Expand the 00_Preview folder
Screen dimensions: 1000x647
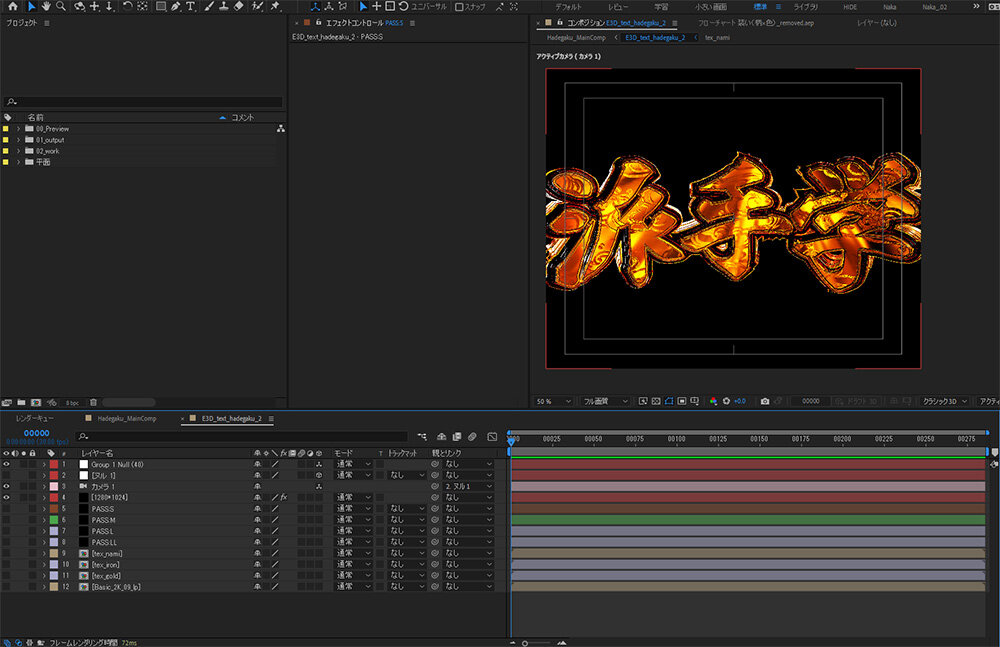[18, 129]
